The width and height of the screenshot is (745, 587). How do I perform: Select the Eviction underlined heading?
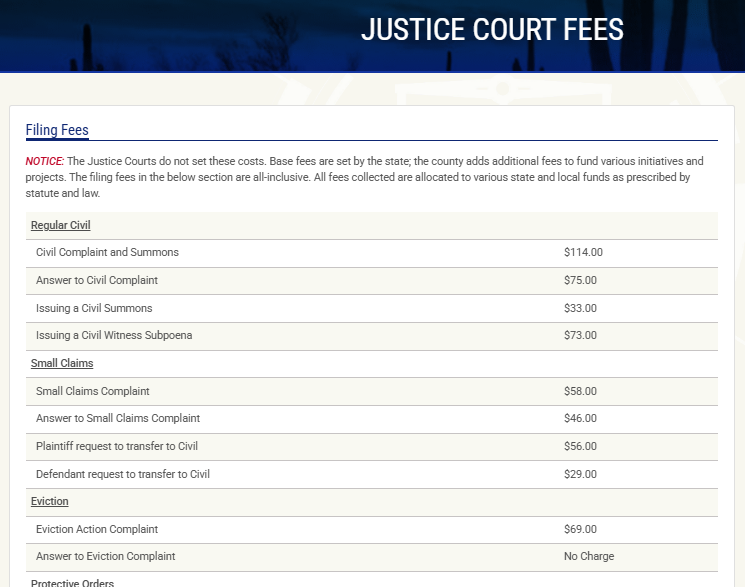(x=50, y=501)
